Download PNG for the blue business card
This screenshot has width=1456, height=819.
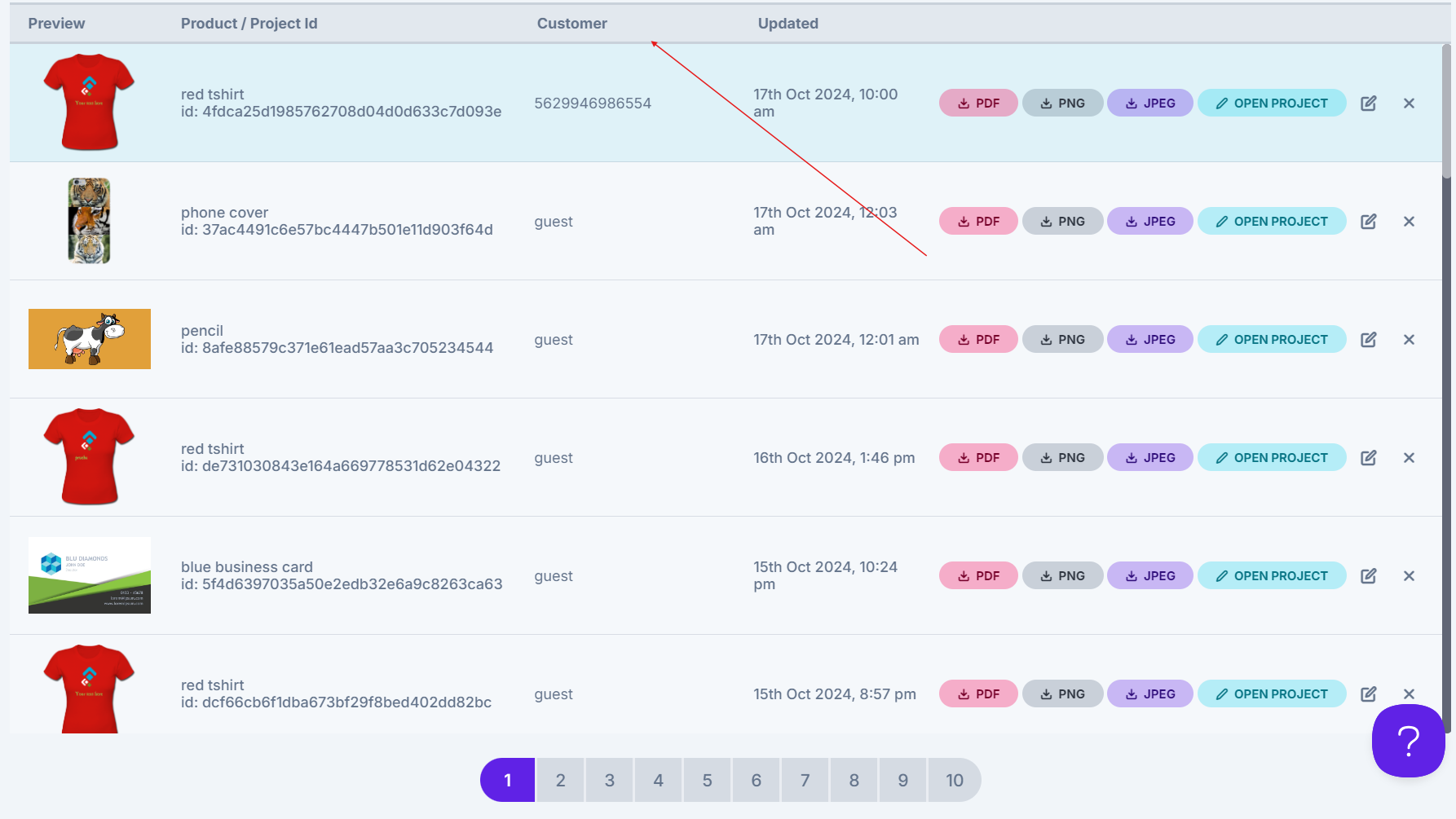click(1062, 576)
